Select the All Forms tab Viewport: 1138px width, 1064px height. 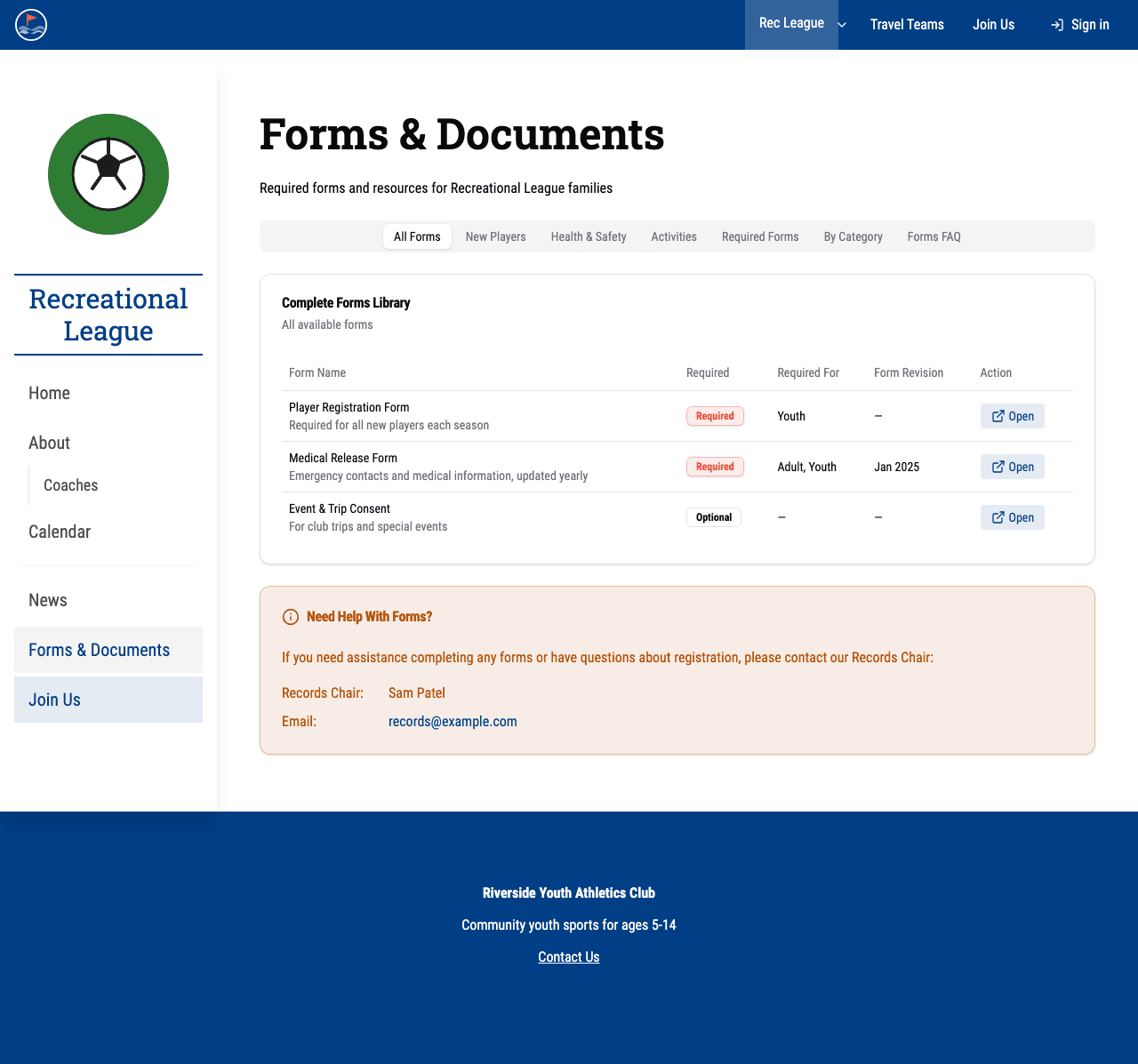point(417,236)
